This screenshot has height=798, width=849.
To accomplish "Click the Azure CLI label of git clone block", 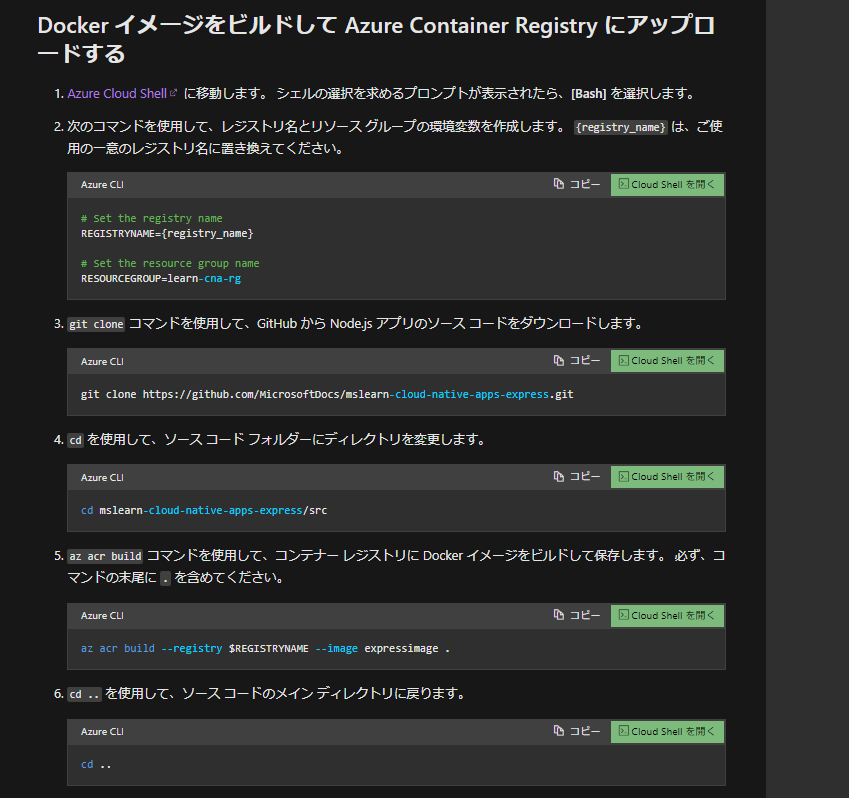I will click(x=102, y=362).
